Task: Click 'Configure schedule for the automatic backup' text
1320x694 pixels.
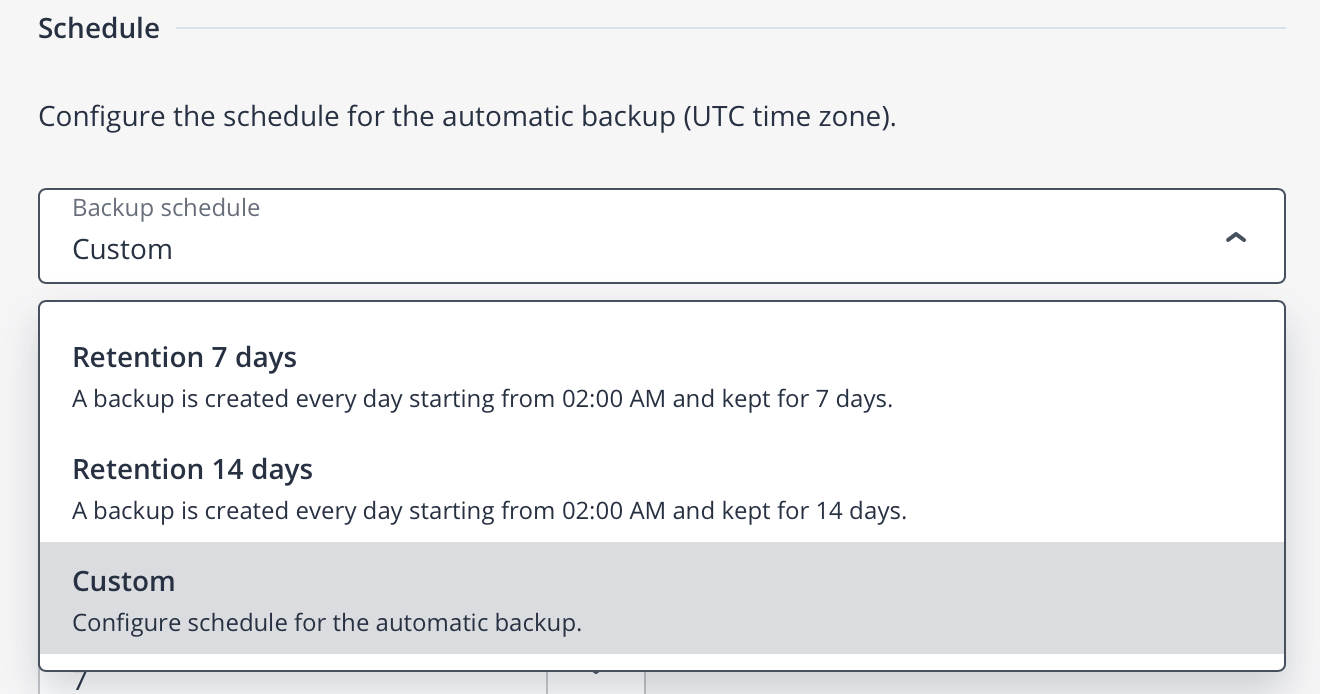Action: 326,623
